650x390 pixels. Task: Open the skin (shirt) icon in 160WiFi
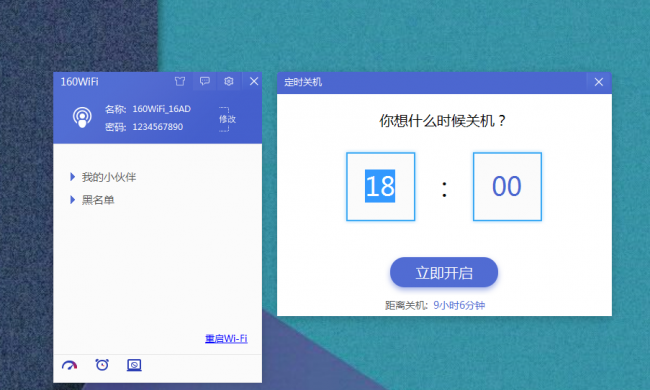pyautogui.click(x=180, y=81)
